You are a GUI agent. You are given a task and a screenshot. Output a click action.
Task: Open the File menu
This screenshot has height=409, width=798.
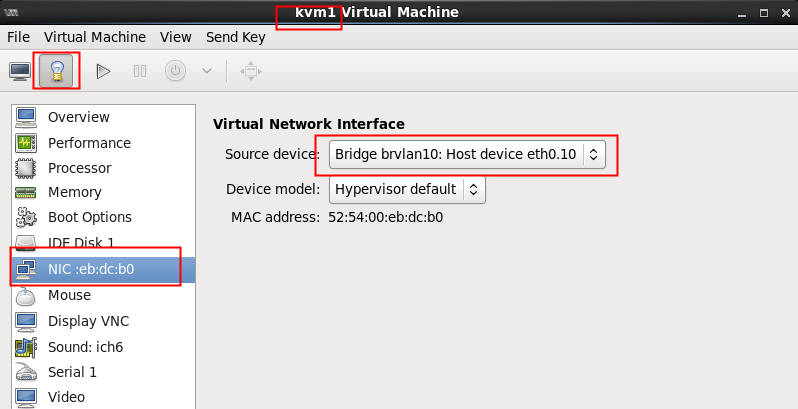coord(18,37)
